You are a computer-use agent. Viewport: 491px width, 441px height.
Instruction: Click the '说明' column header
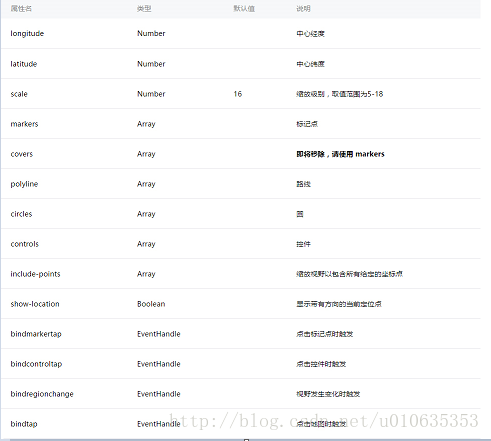(x=303, y=9)
